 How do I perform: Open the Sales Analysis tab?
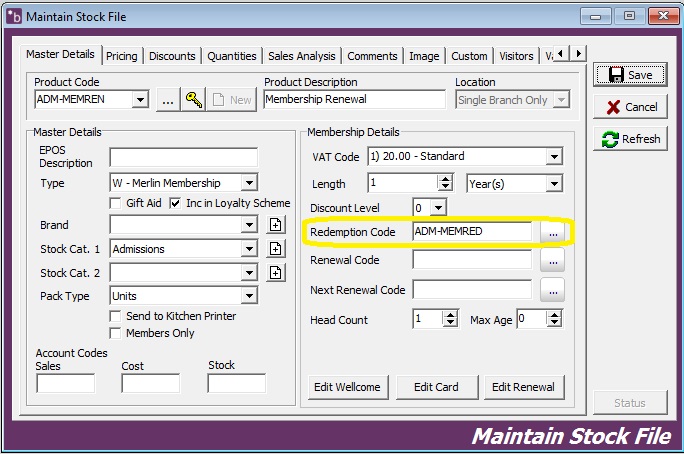(302, 56)
